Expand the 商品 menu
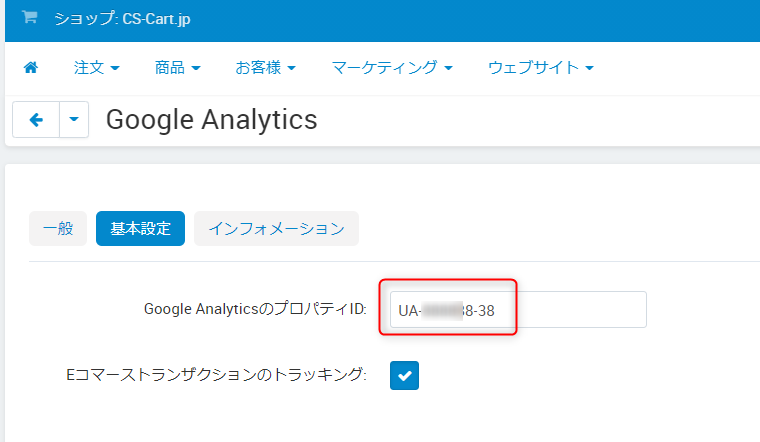760x442 pixels. pyautogui.click(x=177, y=68)
